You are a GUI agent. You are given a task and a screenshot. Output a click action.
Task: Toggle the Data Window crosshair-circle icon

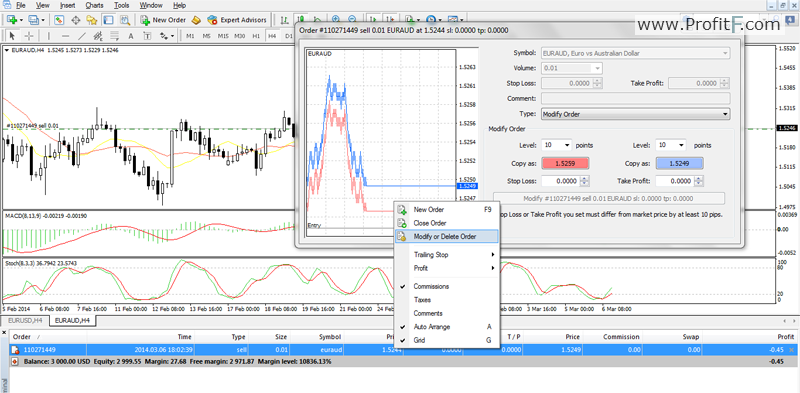coord(76,20)
